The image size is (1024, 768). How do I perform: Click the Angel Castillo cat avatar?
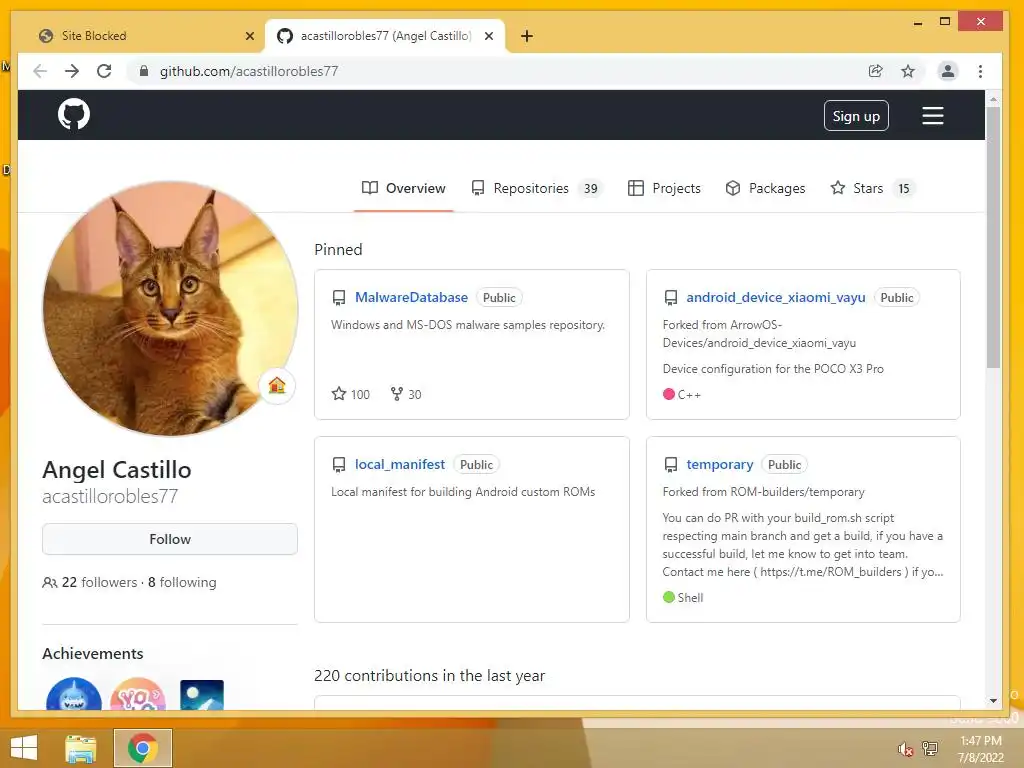170,308
